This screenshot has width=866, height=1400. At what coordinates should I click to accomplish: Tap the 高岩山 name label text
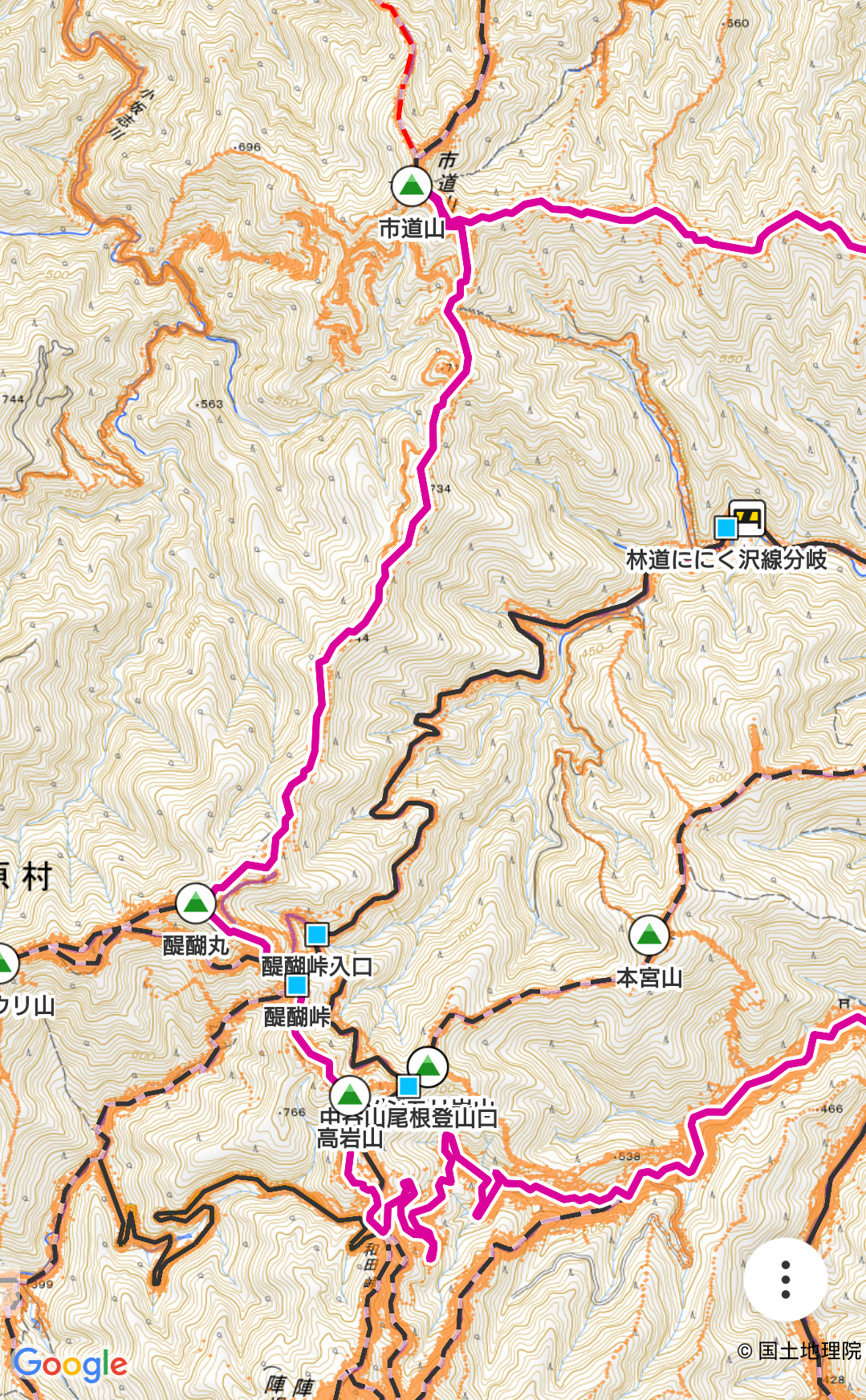(x=350, y=1138)
